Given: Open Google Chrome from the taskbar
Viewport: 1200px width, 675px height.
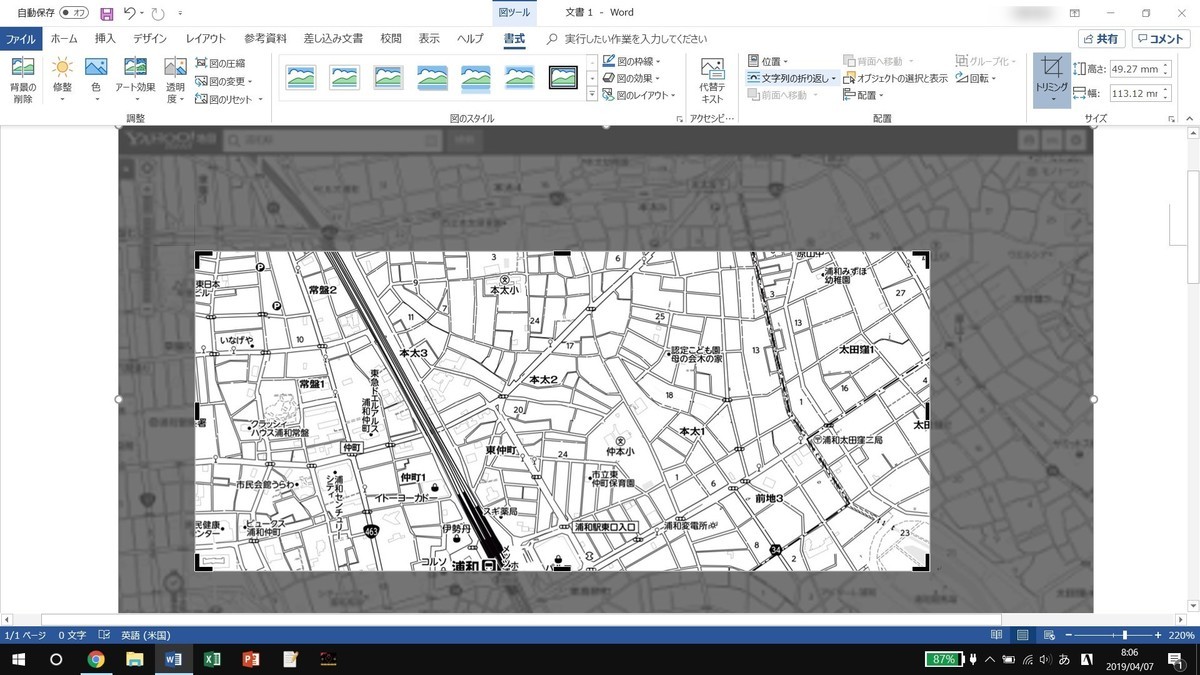Looking at the screenshot, I should [x=96, y=659].
